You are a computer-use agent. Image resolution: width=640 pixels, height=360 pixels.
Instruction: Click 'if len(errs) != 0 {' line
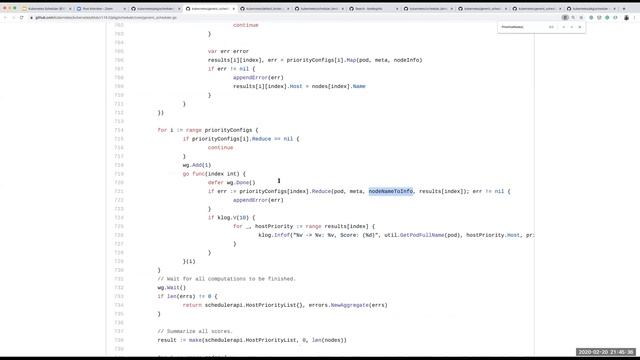tap(187, 296)
